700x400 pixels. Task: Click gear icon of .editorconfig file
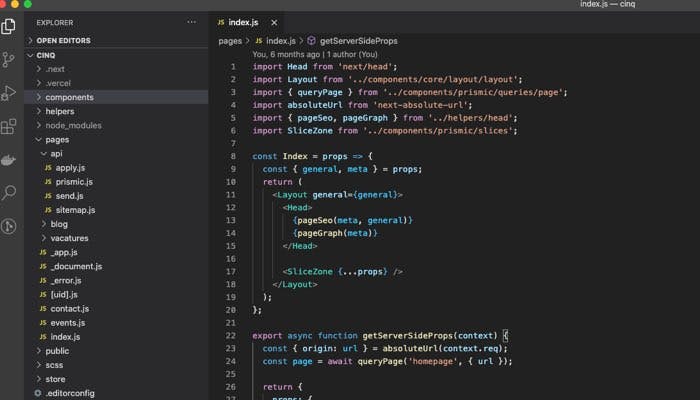[38, 393]
